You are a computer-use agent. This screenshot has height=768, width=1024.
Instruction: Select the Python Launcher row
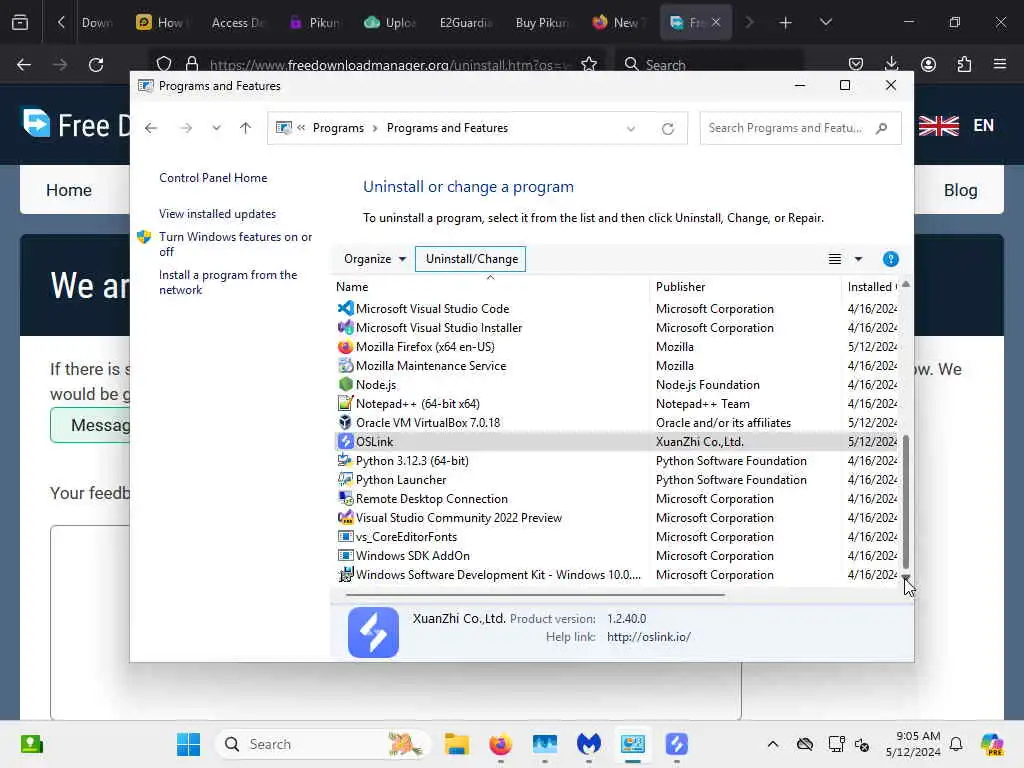(617, 479)
